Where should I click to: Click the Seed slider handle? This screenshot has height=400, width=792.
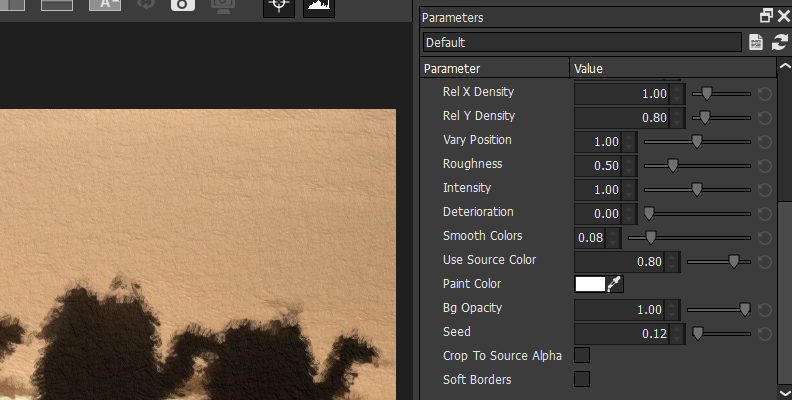(x=698, y=333)
